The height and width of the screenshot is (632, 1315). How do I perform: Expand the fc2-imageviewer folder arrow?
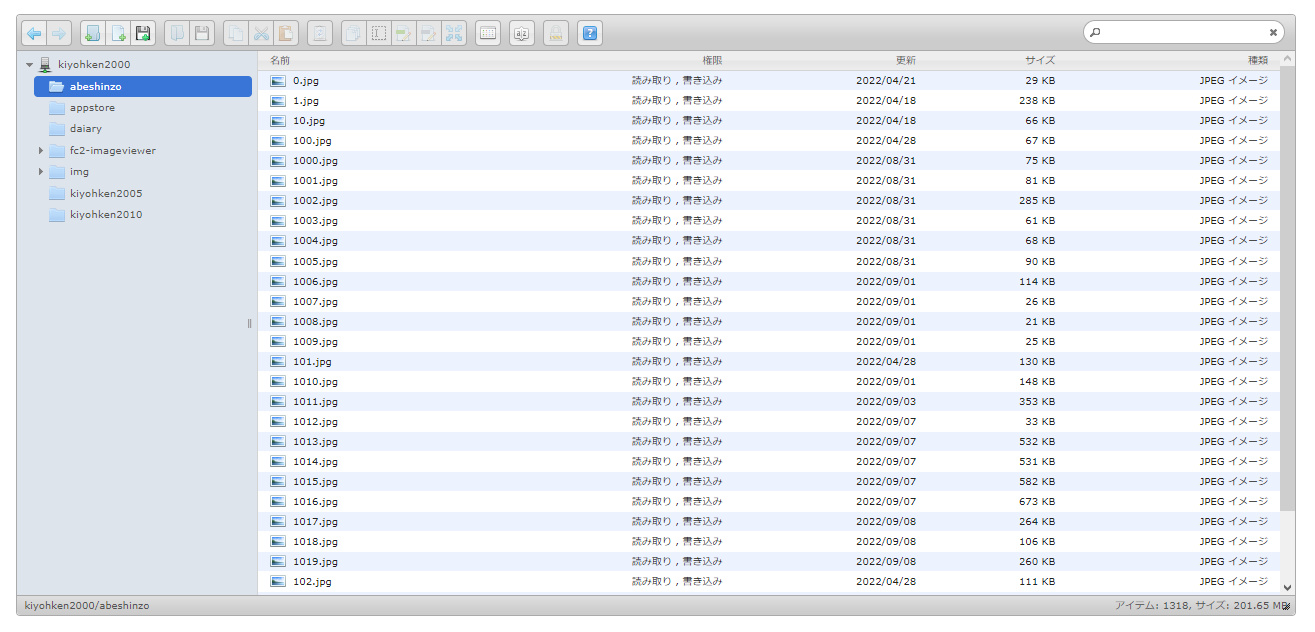click(41, 151)
